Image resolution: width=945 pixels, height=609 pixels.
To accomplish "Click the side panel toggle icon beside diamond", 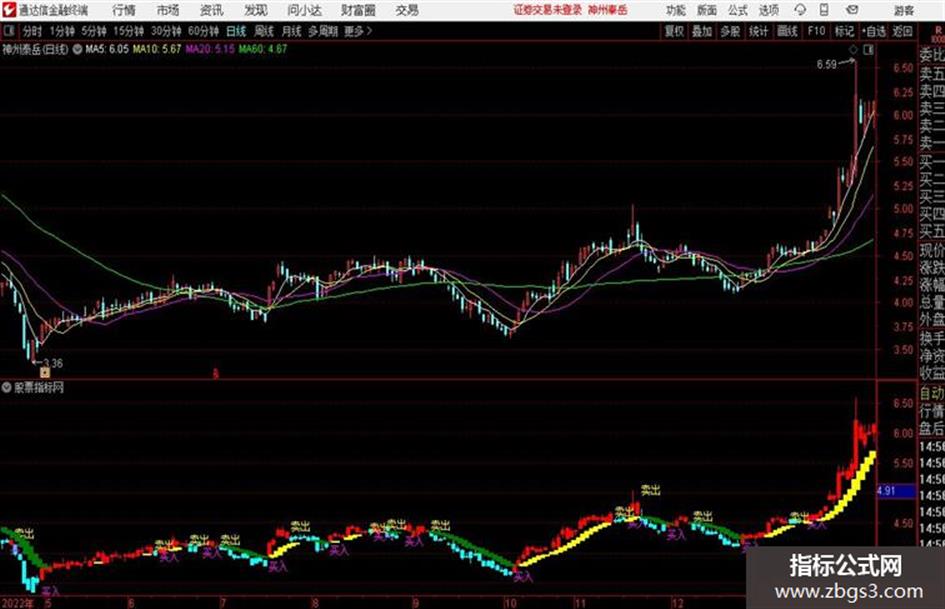I will coord(868,50).
